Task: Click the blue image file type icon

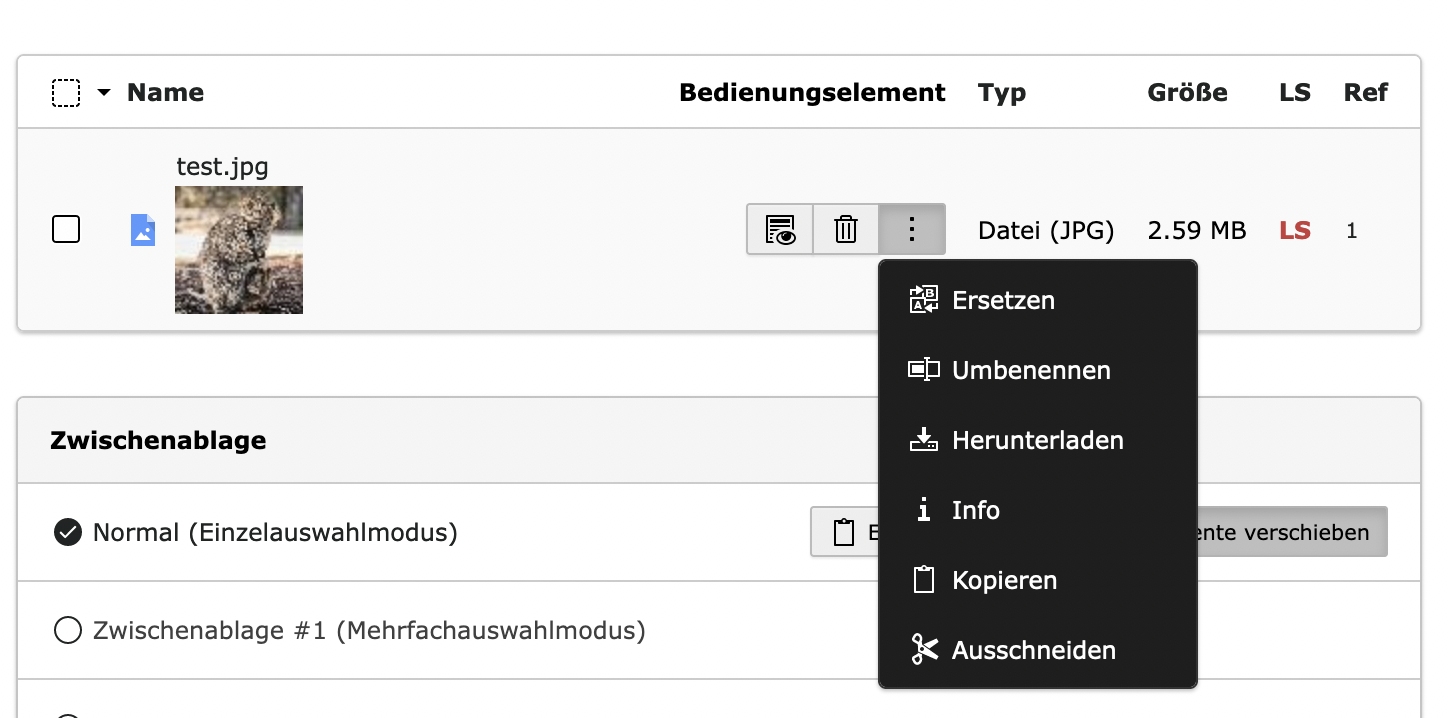Action: 143,230
